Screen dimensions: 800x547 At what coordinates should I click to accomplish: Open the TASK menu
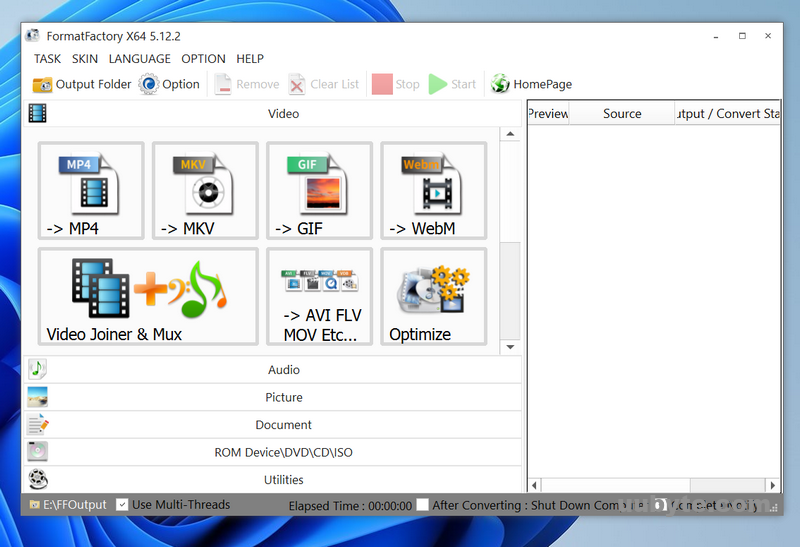point(47,59)
